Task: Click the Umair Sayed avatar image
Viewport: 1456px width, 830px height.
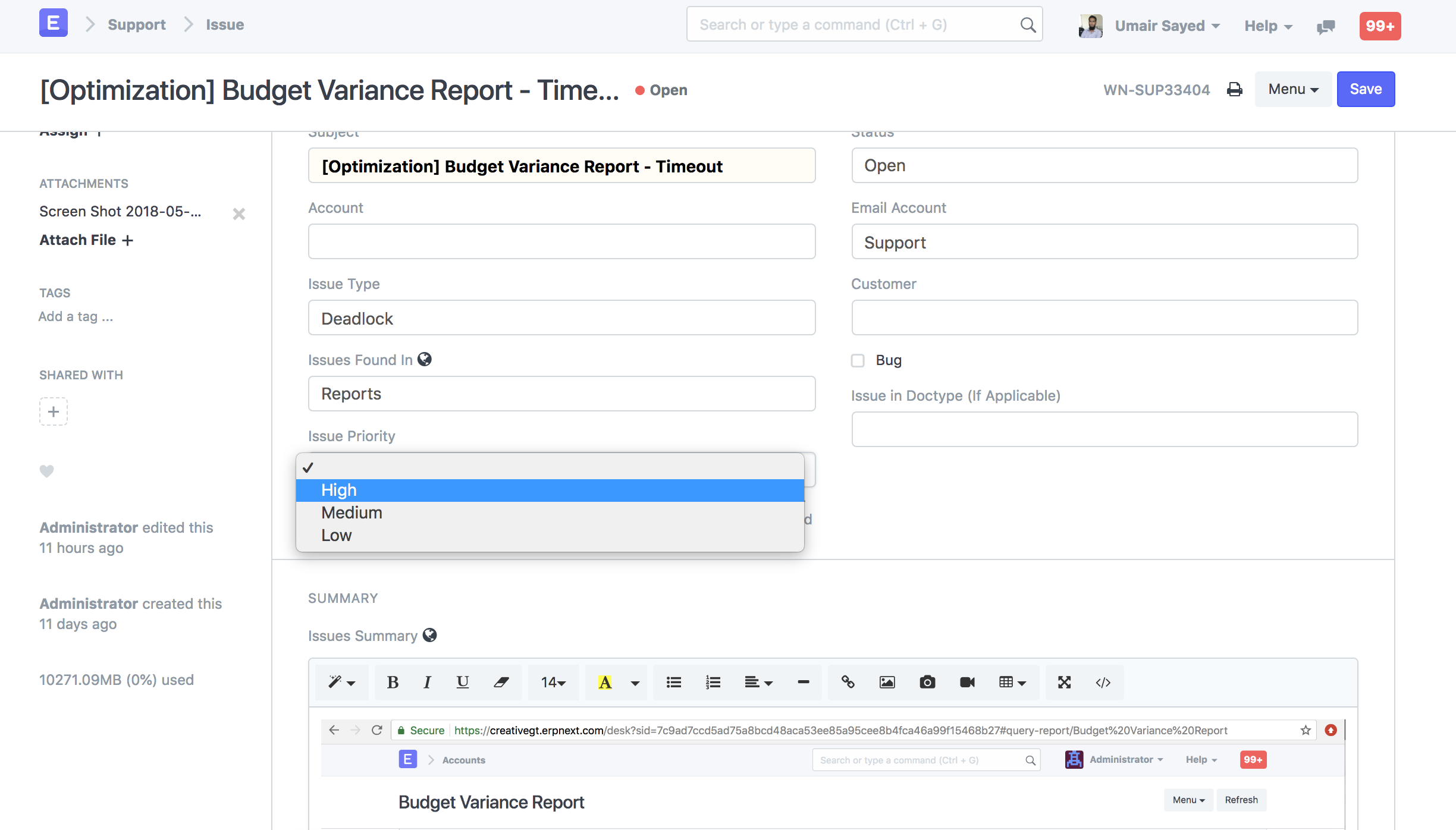Action: click(x=1091, y=26)
